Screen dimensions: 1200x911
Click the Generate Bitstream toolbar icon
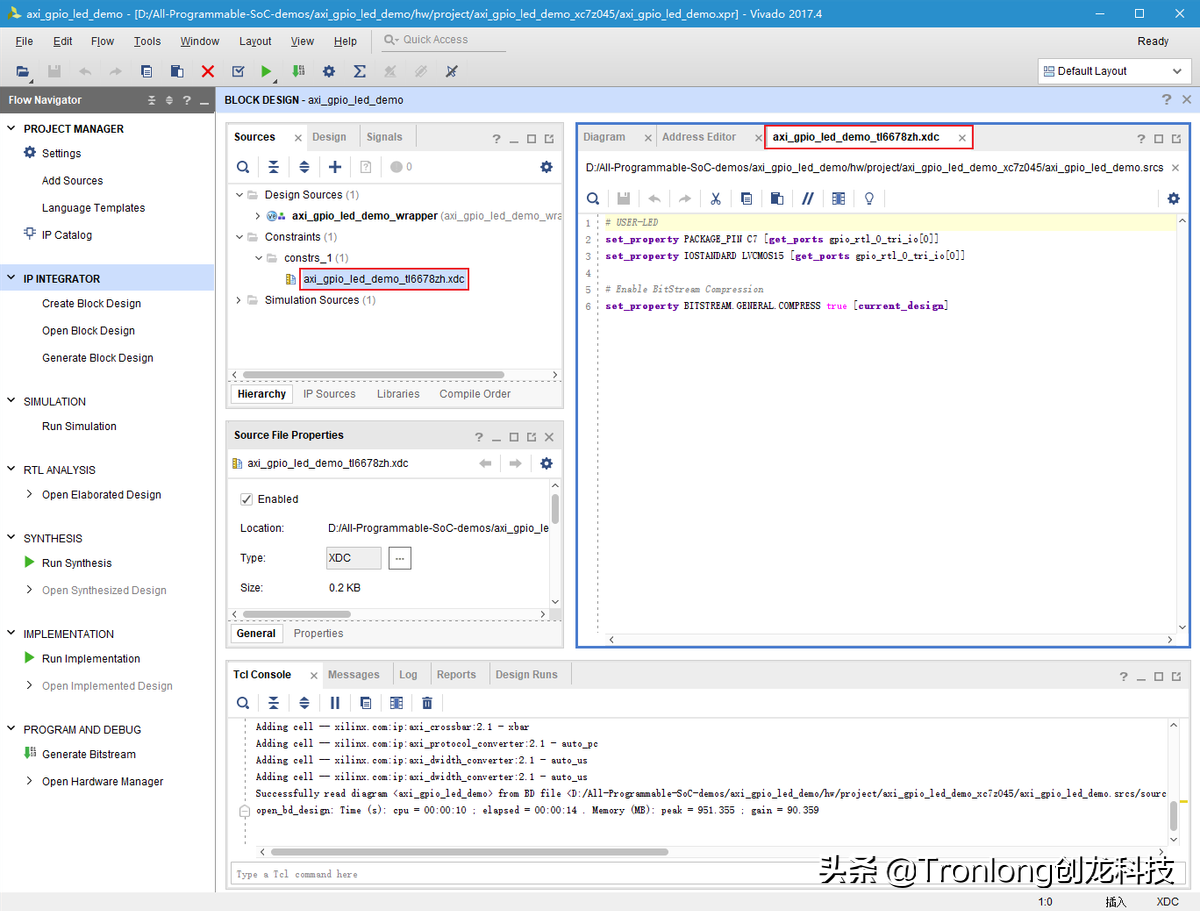coord(298,71)
